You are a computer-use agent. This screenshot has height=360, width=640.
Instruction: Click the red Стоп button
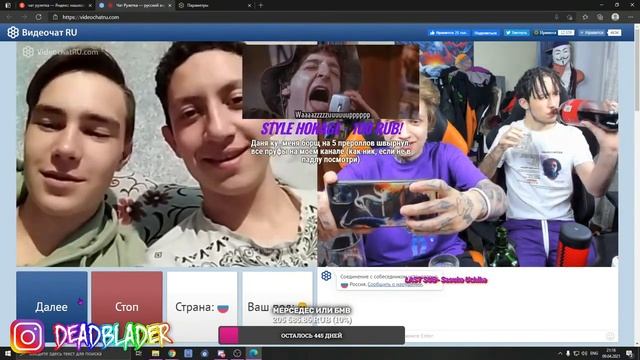[127, 307]
